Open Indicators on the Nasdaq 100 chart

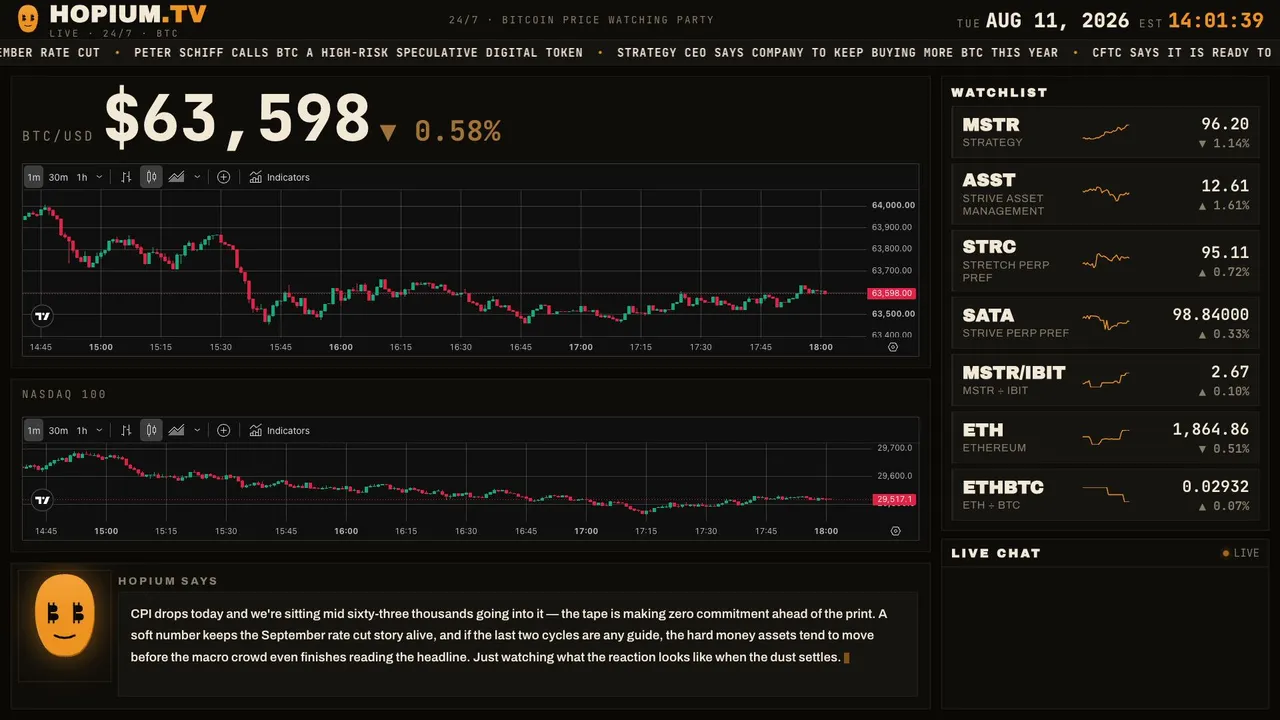tap(279, 430)
